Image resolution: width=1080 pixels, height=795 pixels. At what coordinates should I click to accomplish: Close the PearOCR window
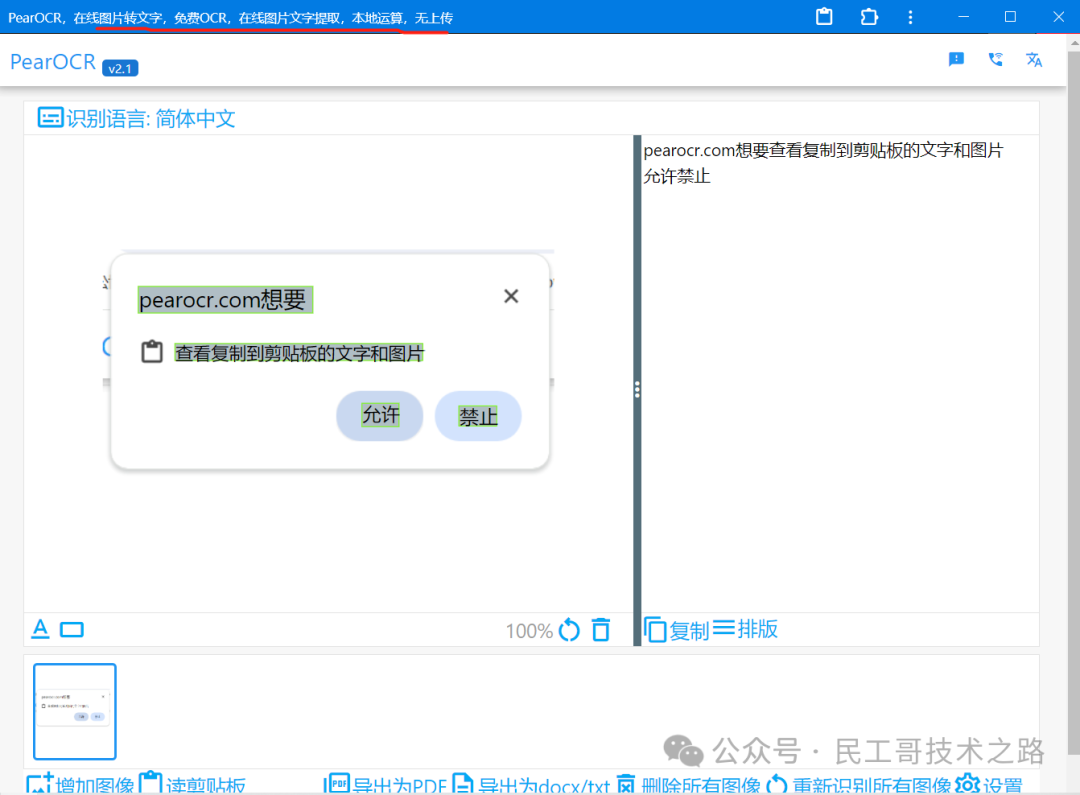1059,17
